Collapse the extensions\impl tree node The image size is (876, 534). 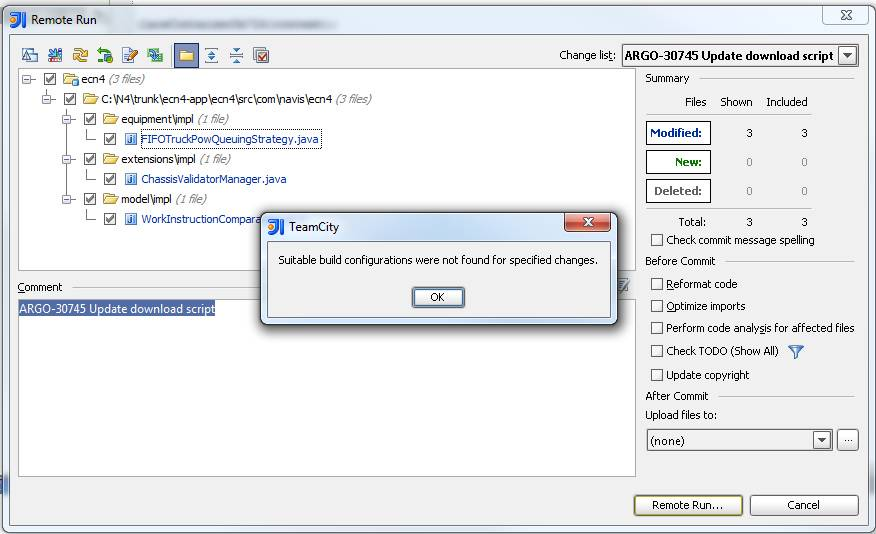[68, 159]
